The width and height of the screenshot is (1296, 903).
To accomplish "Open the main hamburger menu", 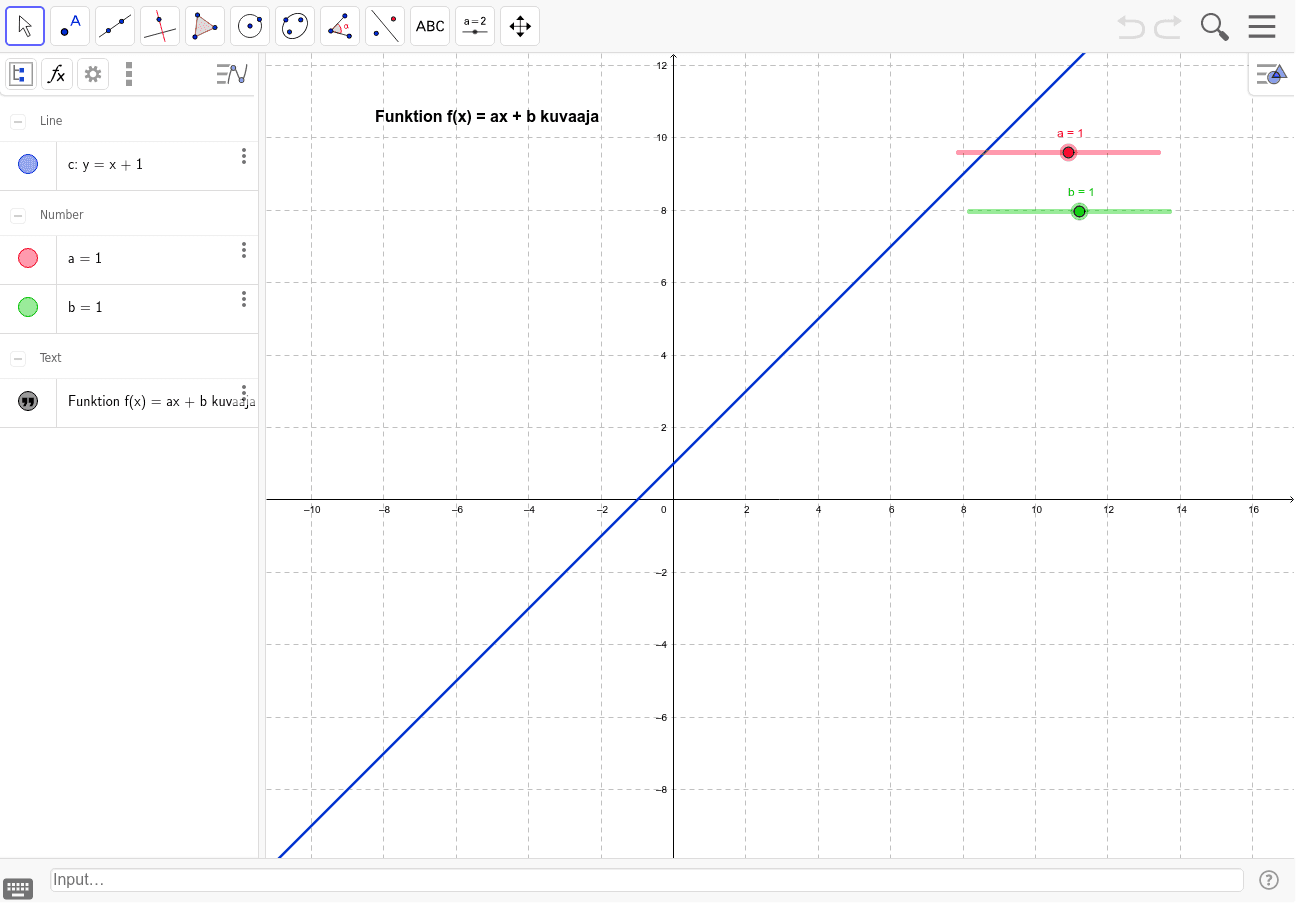I will coord(1262,27).
